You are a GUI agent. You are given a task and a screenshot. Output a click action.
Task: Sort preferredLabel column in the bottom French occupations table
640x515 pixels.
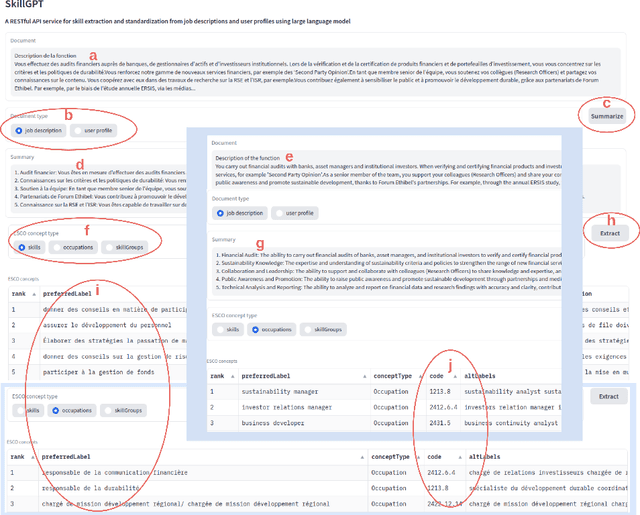point(362,457)
